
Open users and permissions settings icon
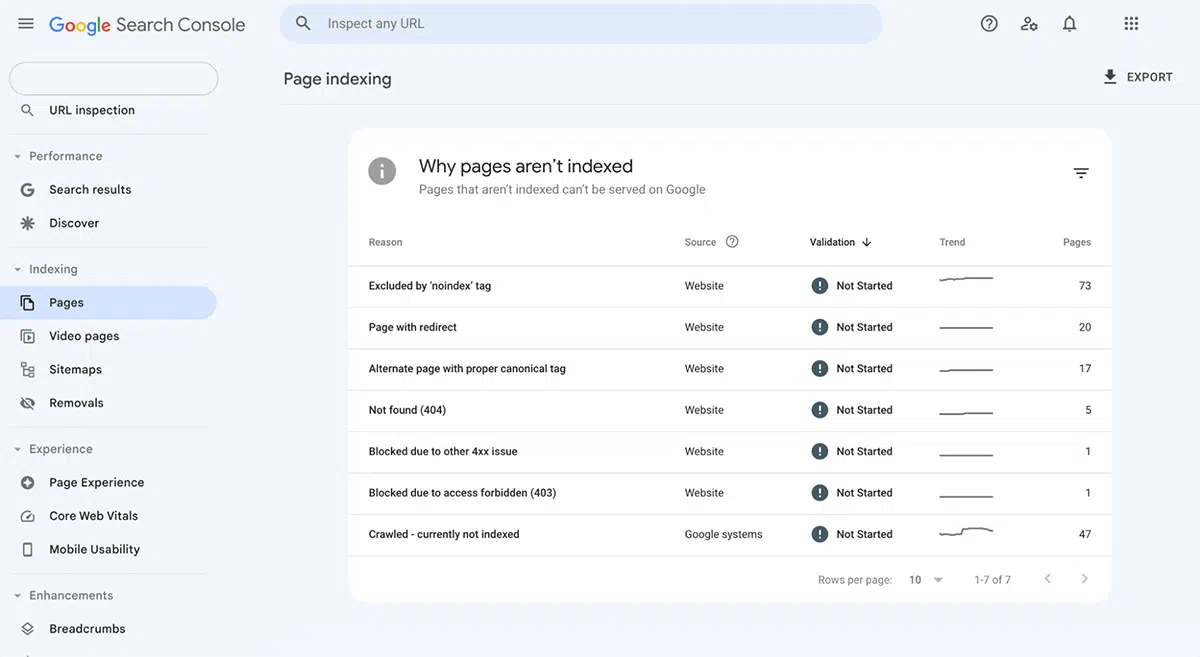(1029, 24)
